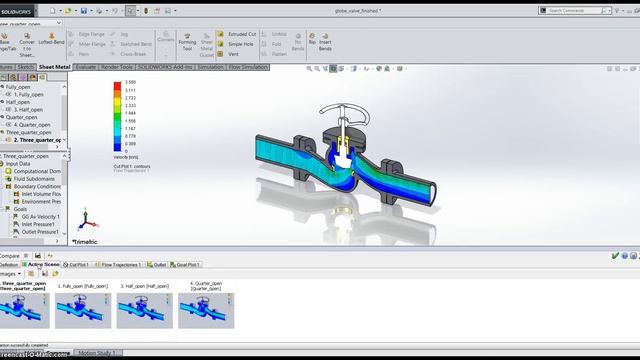
Task: Click Zoom to Fit icon in view toolbar
Action: coord(309,69)
